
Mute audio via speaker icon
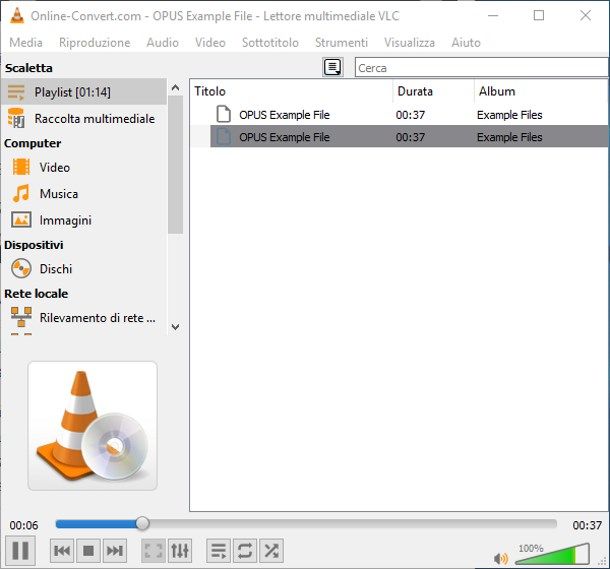coord(501,558)
